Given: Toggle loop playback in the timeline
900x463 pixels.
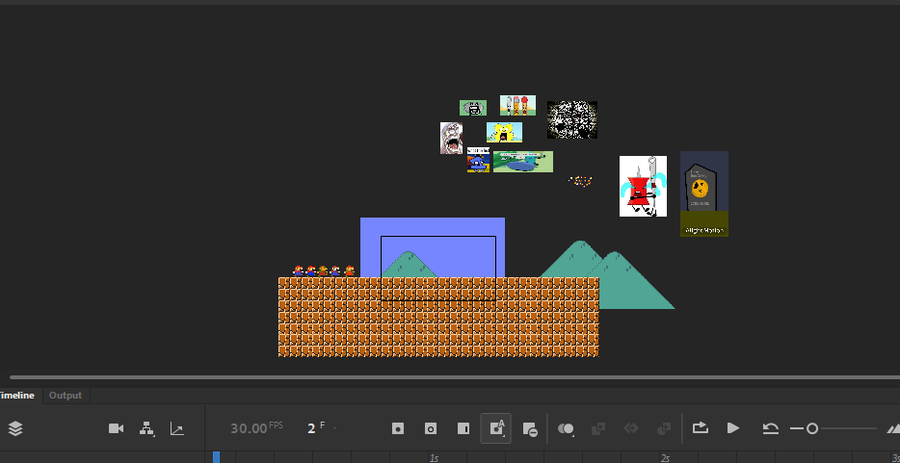Looking at the screenshot, I should (700, 428).
